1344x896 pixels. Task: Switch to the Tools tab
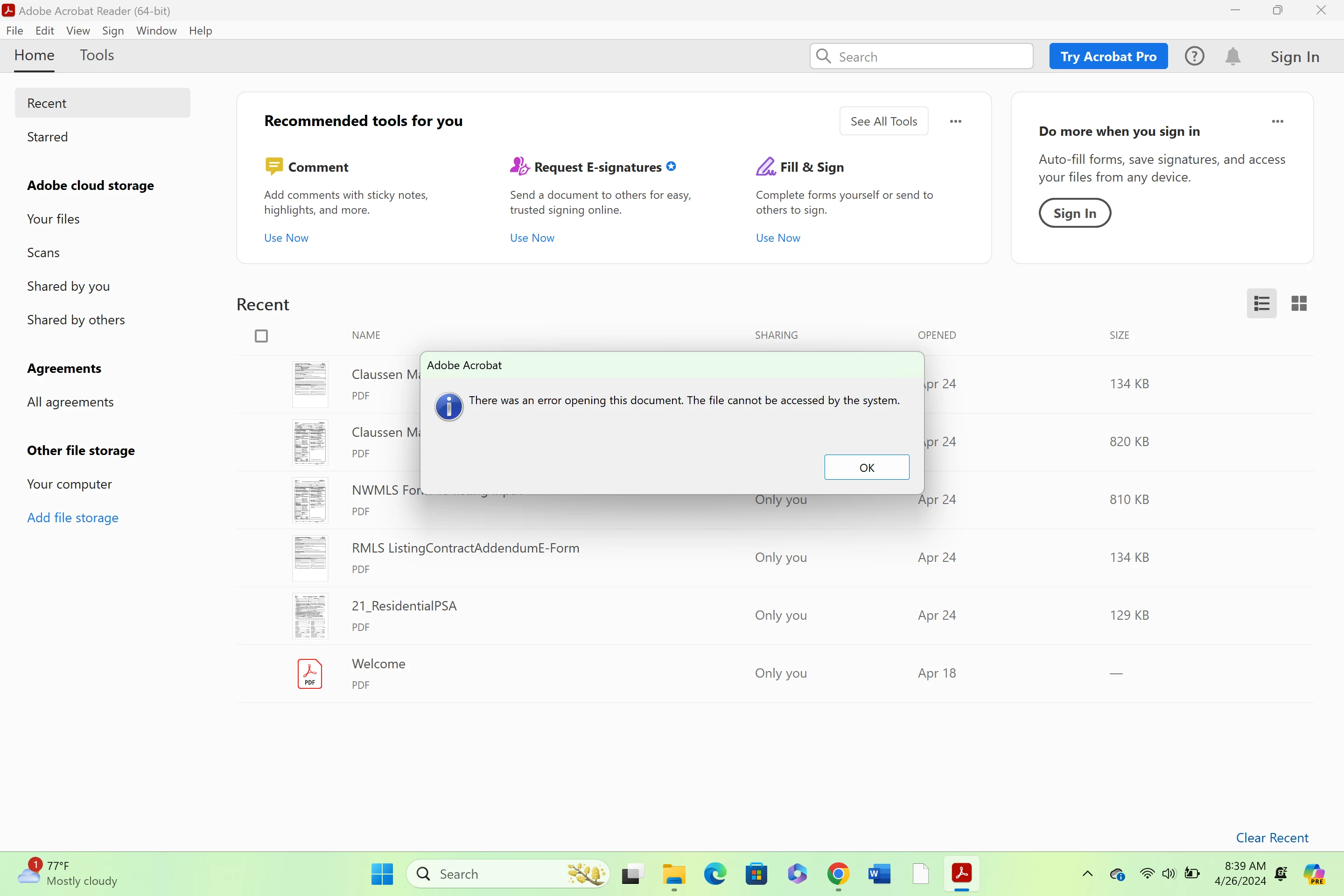coord(97,56)
